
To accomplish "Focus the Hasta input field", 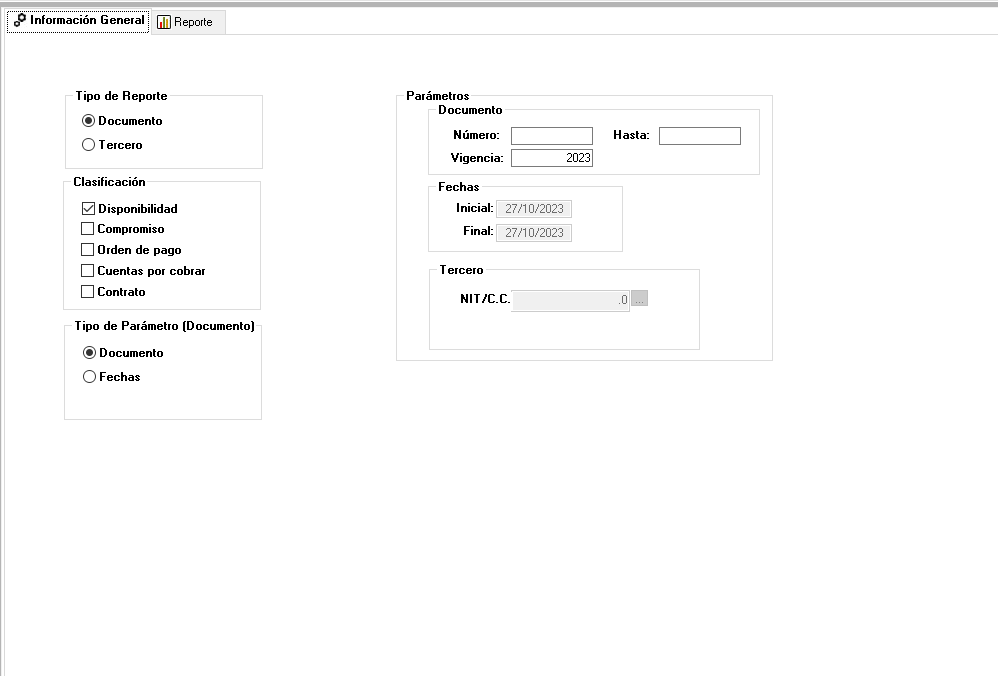I will [x=699, y=136].
